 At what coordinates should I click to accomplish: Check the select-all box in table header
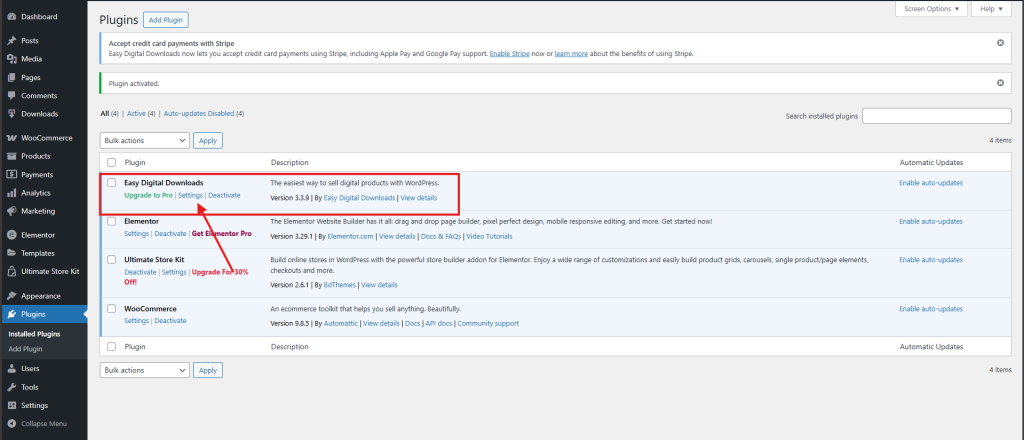coord(112,162)
